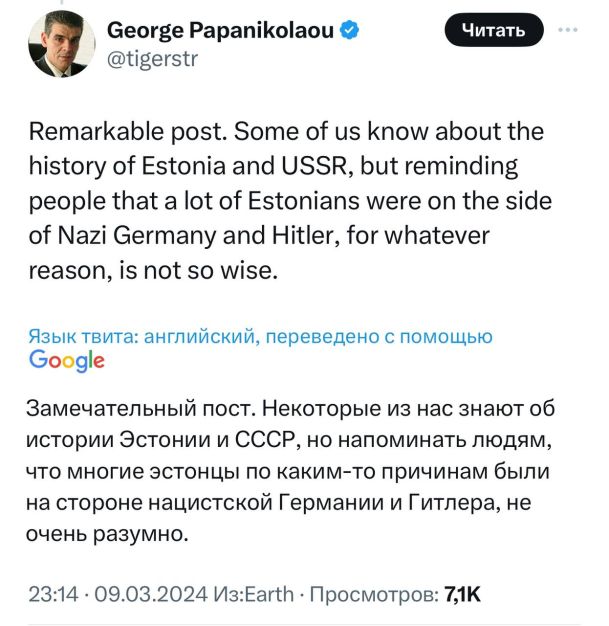Click the tweet date 09.03.2024
This screenshot has width=609, height=626.
click(139, 596)
